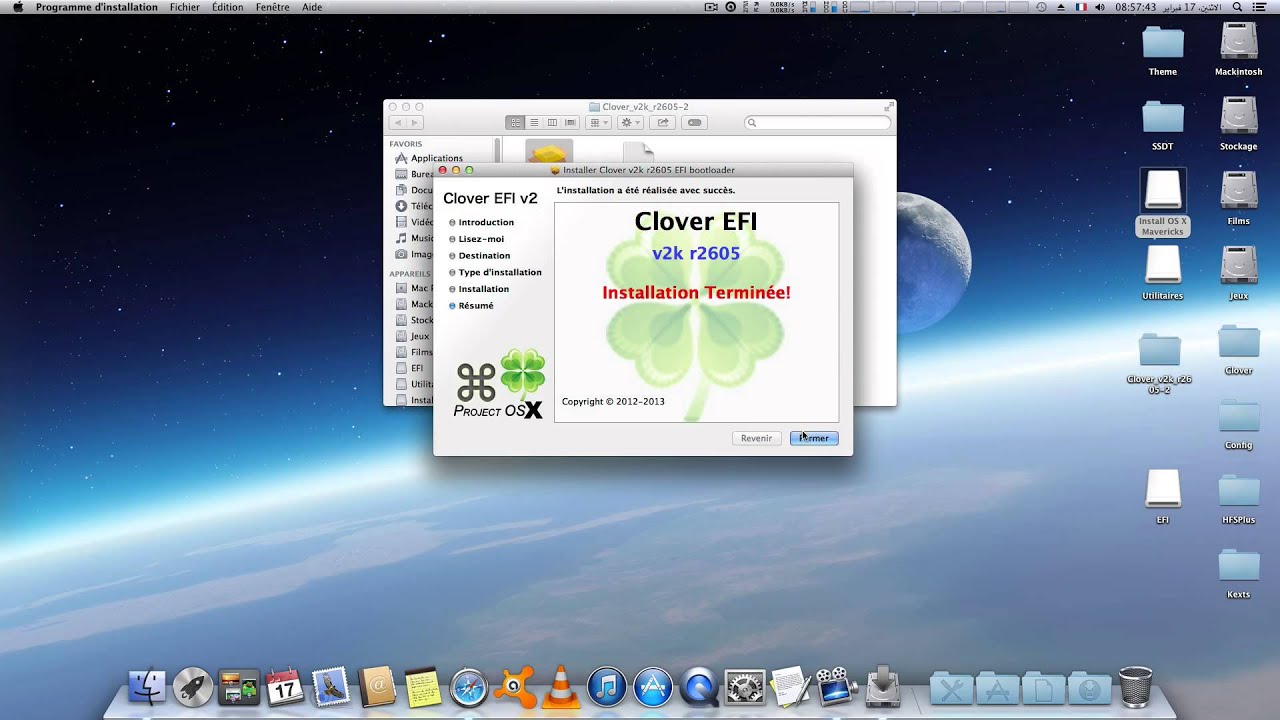
Task: Open the Trash in the Dock
Action: (x=1135, y=687)
